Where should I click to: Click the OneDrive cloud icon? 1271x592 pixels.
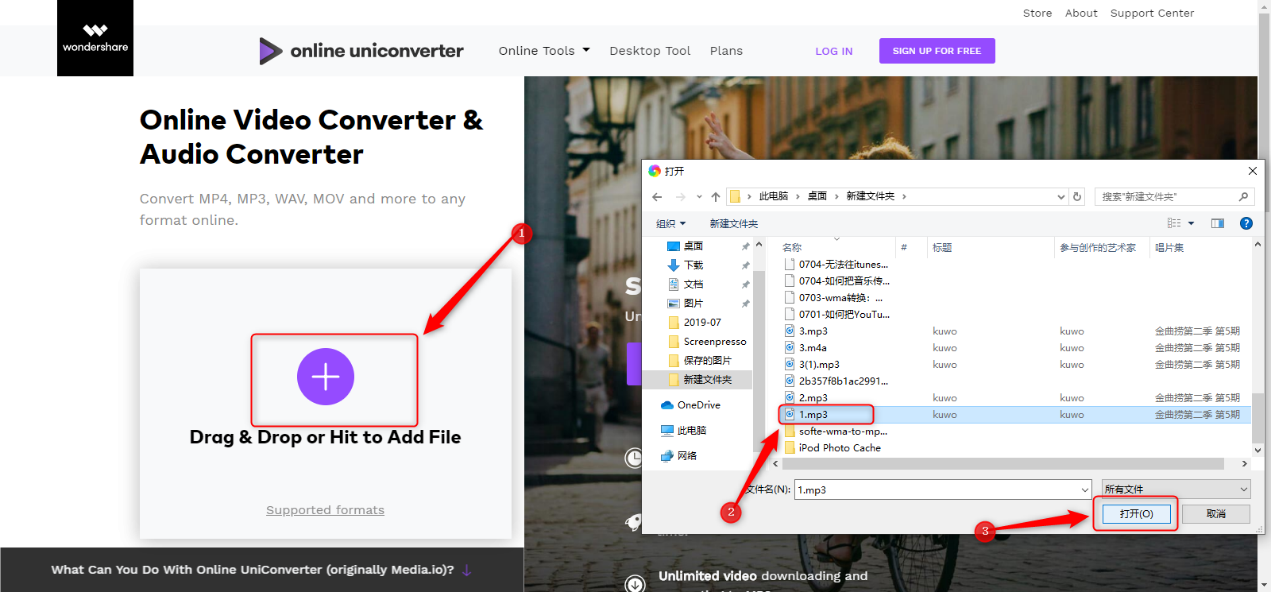pos(668,405)
